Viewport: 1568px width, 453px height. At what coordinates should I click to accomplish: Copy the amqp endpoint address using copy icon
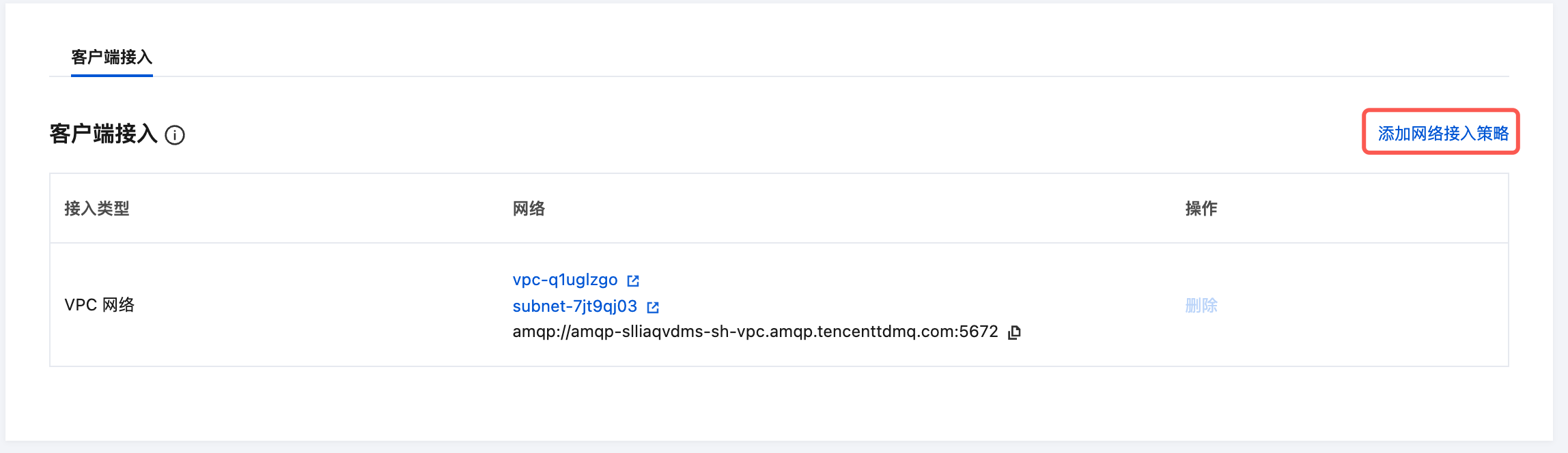pos(1015,332)
